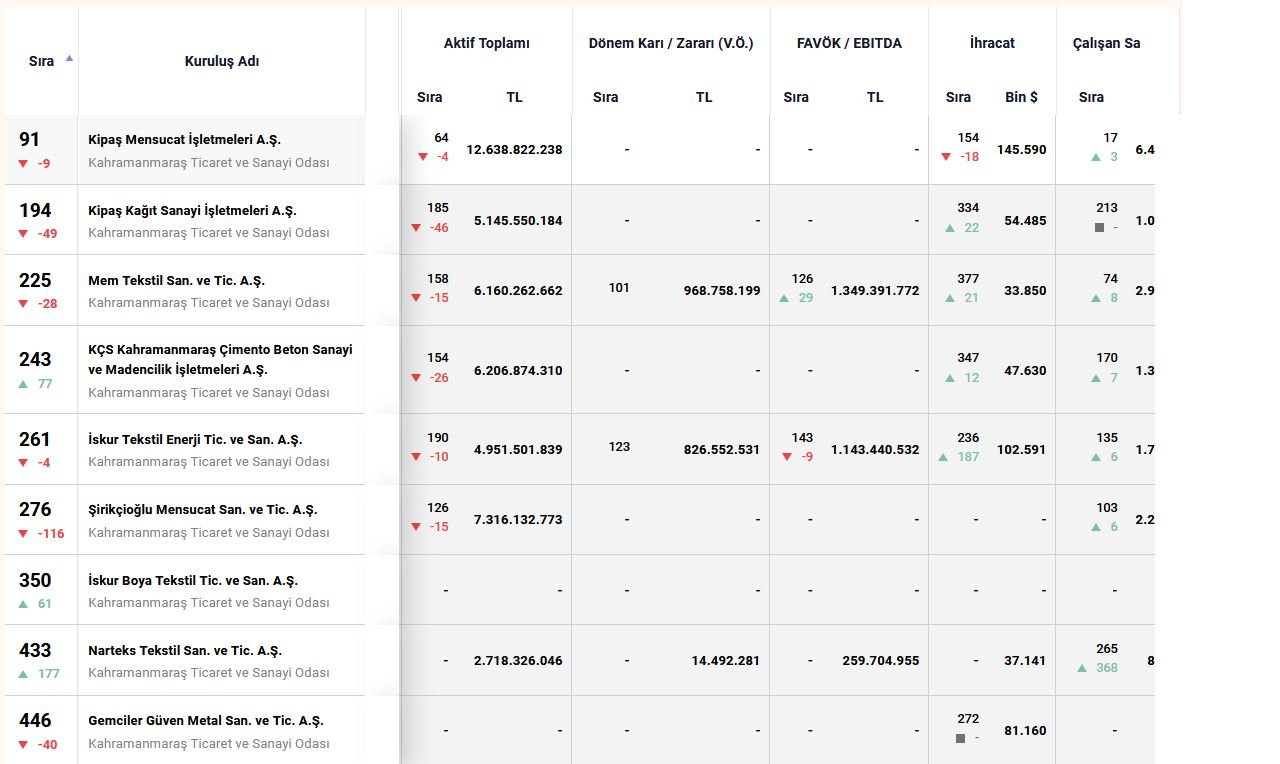
Task: Click green up arrow beside 177 change
Action: 24,674
